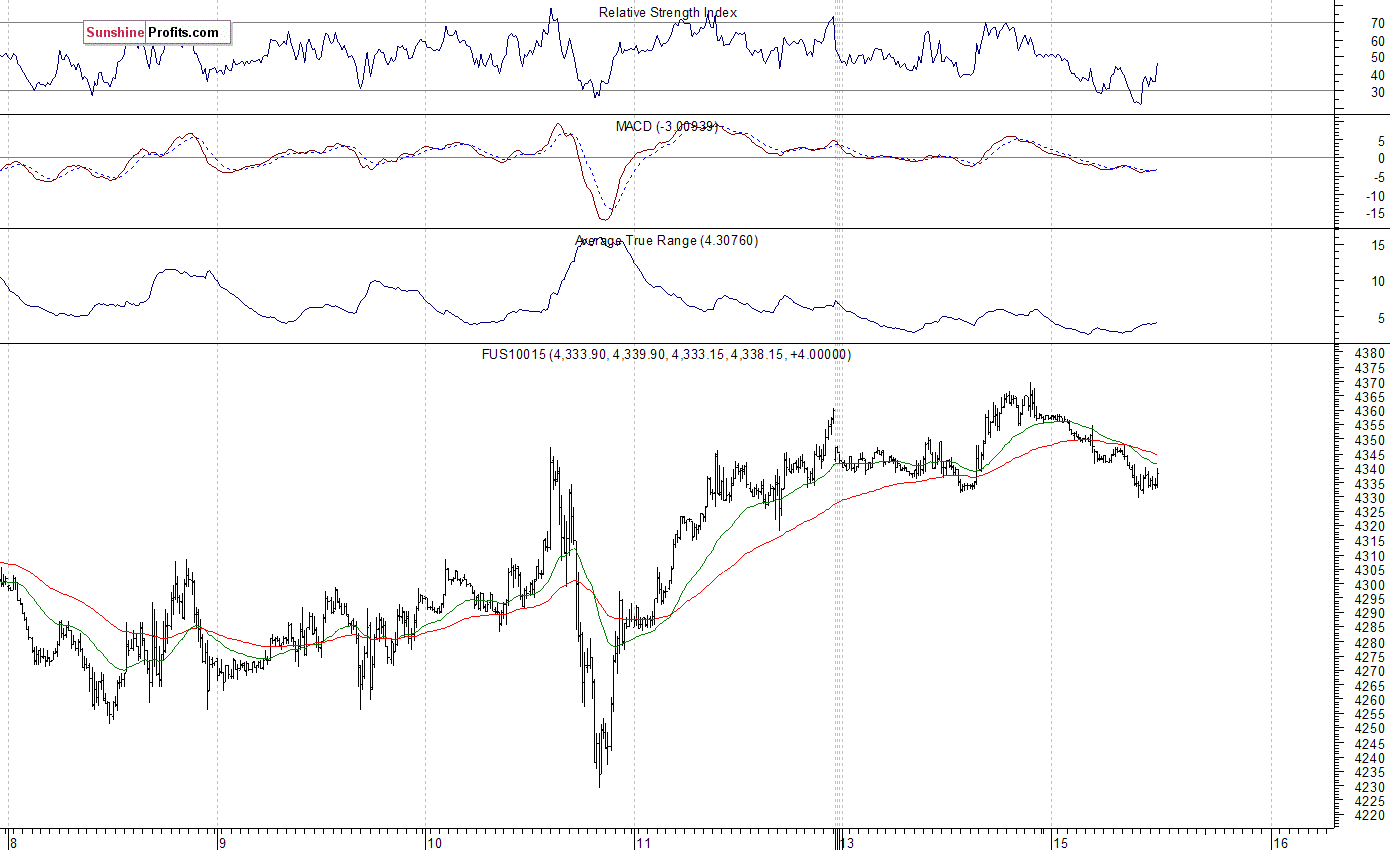Click the price axis label 4280
Viewport: 1390px width, 850px height.
tap(1370, 643)
